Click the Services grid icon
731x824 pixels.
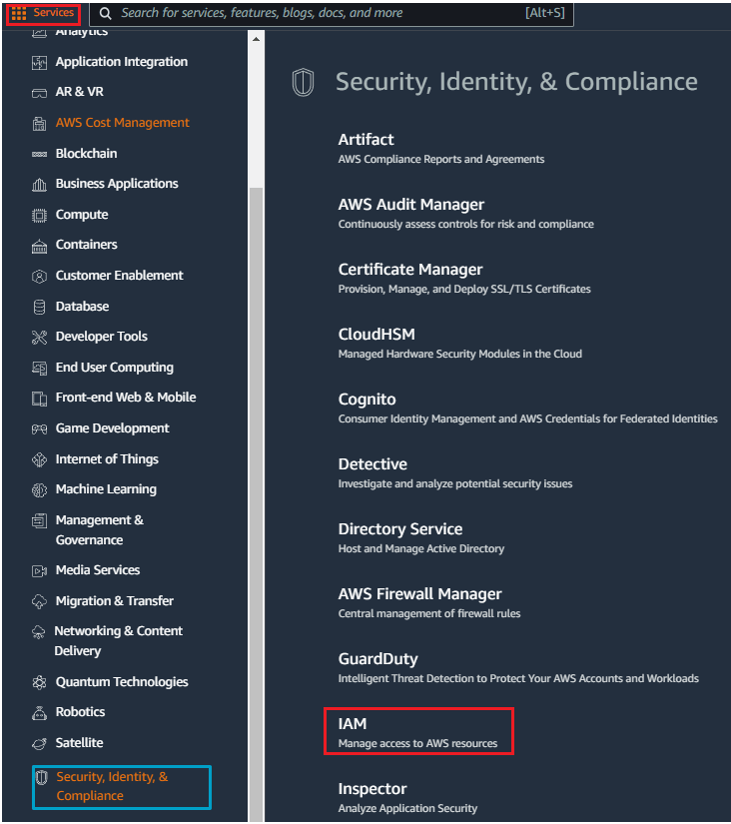click(x=19, y=13)
